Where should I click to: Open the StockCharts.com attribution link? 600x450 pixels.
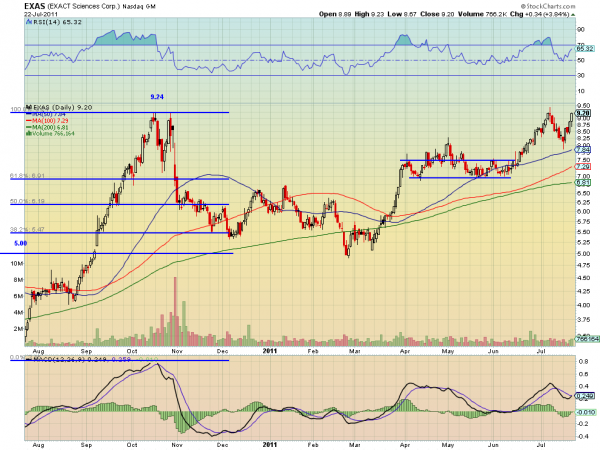(548, 6)
